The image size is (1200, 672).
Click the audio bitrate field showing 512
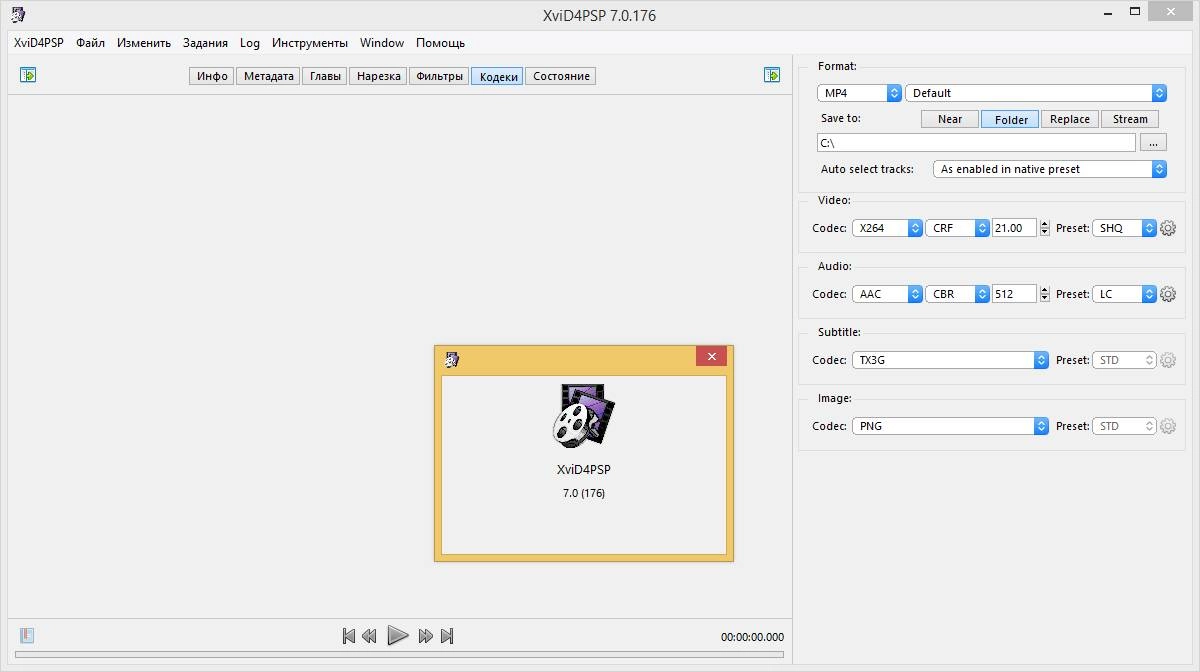(1015, 294)
